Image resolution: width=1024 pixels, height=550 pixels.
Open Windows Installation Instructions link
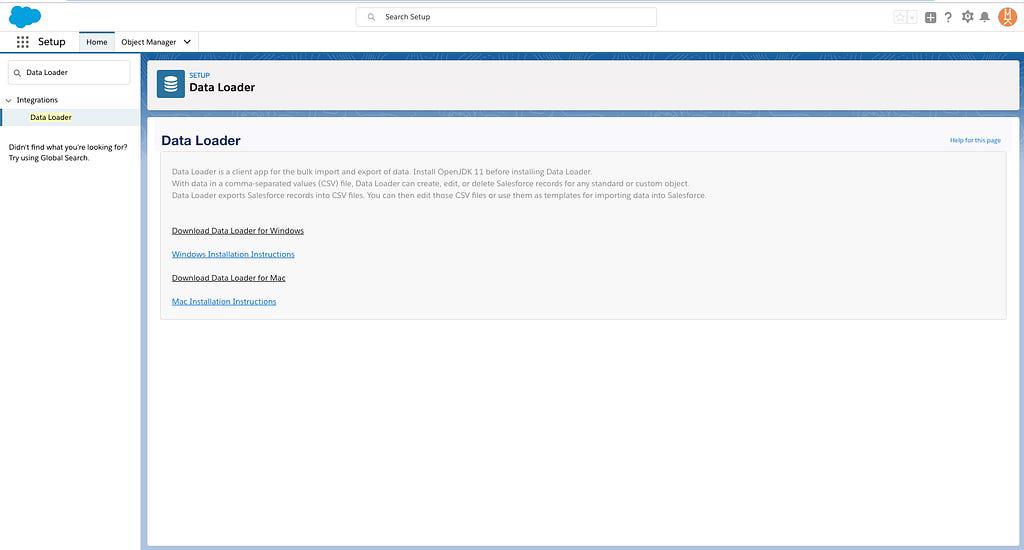click(x=233, y=254)
